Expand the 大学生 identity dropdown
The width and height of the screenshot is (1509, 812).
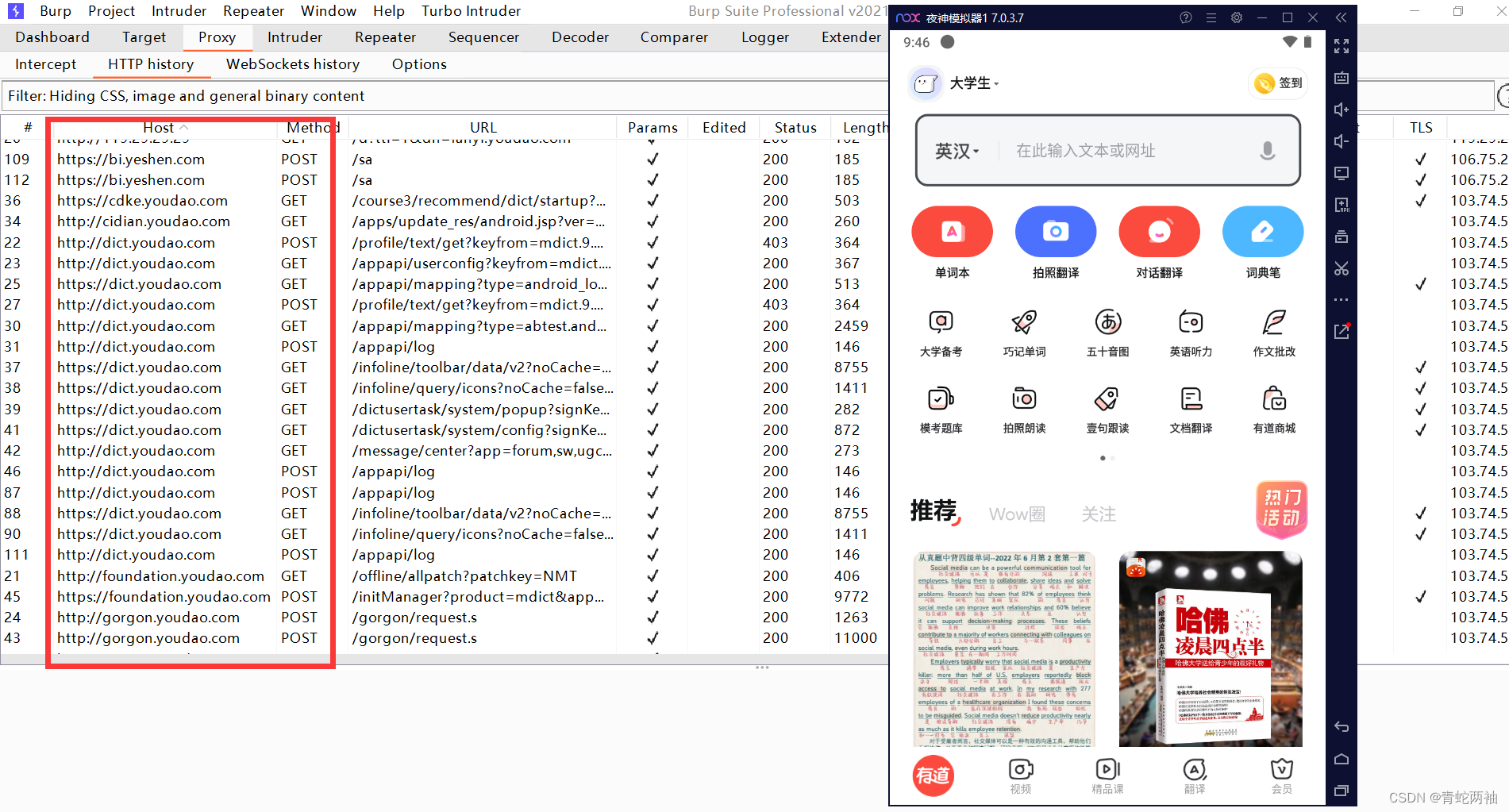tap(975, 83)
